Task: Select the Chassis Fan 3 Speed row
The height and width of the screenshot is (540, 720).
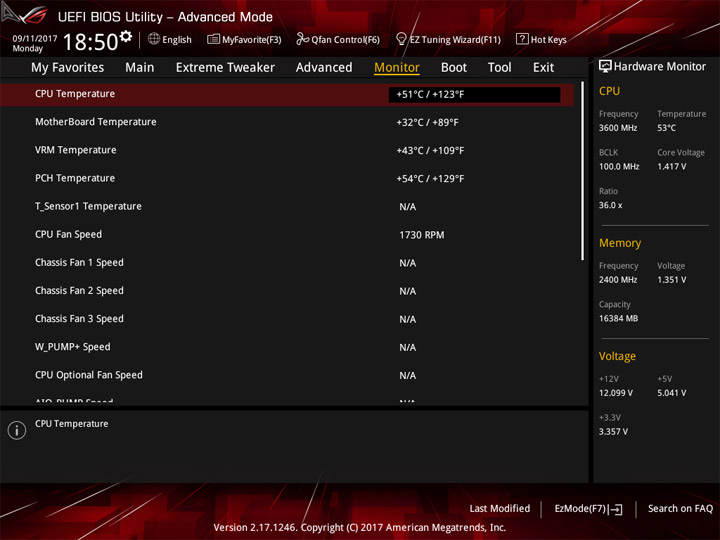Action: pyautogui.click(x=287, y=319)
